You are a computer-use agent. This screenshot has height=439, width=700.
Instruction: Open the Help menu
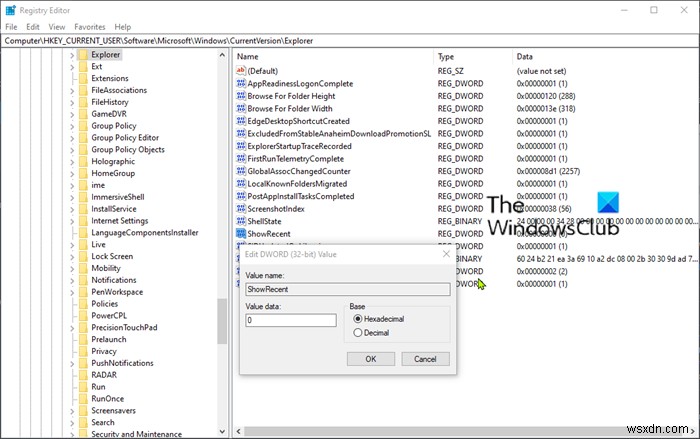[x=122, y=27]
